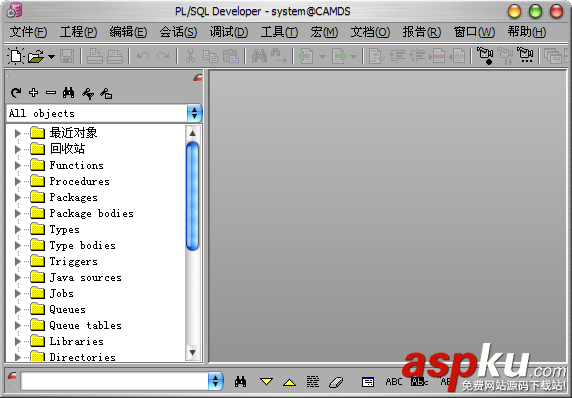Click the object browser Refresh icon
The height and width of the screenshot is (398, 572).
(16, 93)
